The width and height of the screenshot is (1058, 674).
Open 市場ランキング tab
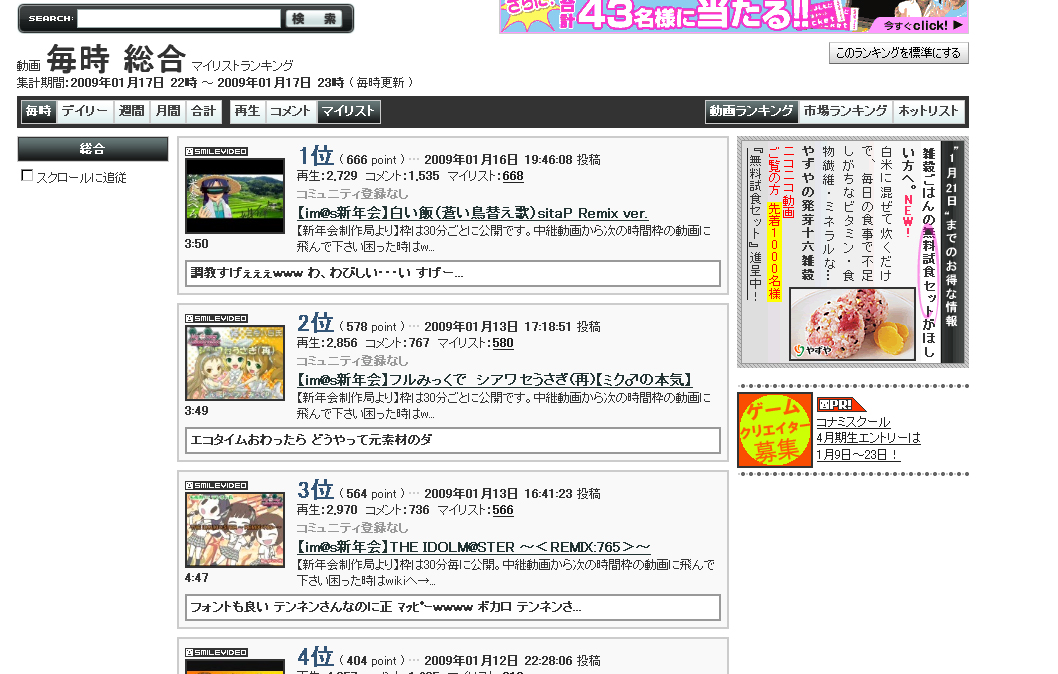coord(845,111)
